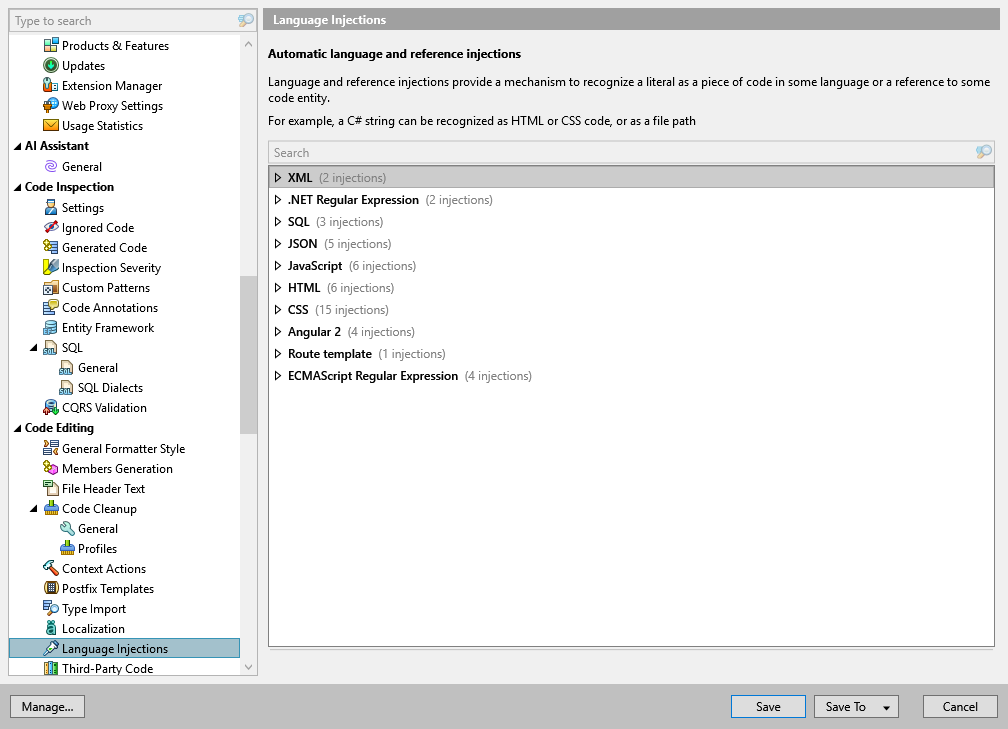Click the Manage button

point(47,706)
